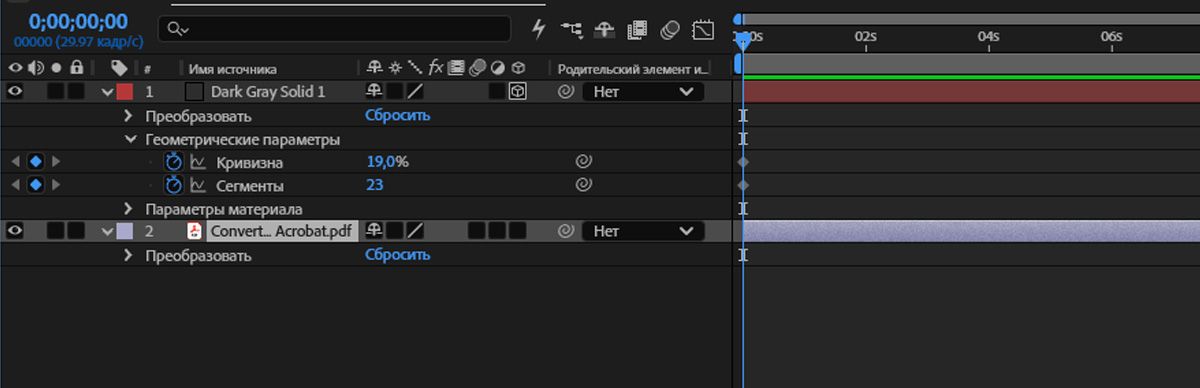Collapse layer 2 Convert Acrobat.pdf
The height and width of the screenshot is (388, 1200).
click(x=107, y=232)
